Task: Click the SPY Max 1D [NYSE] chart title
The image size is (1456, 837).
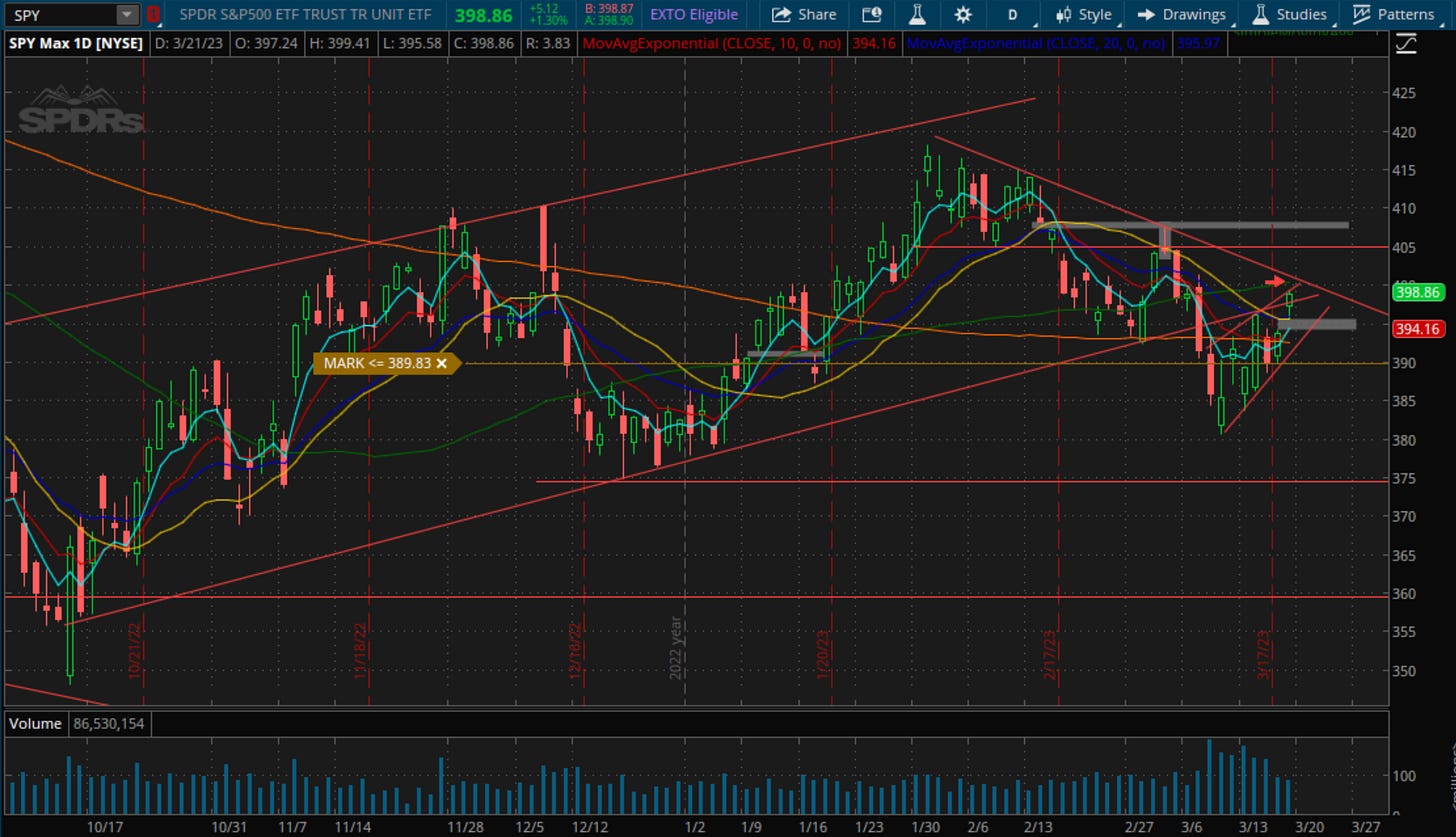Action: [77, 44]
